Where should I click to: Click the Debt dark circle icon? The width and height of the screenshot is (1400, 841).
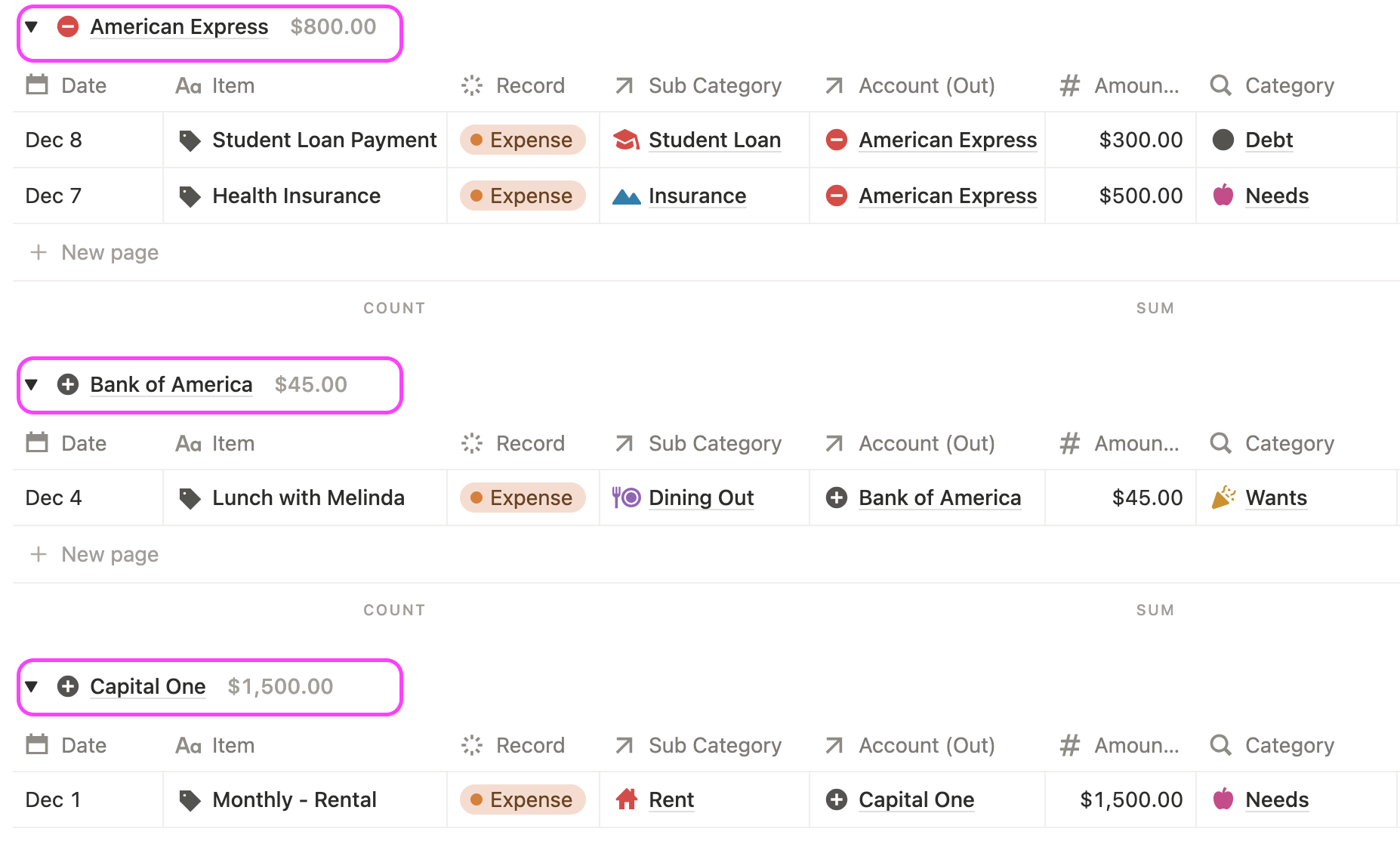(x=1223, y=140)
